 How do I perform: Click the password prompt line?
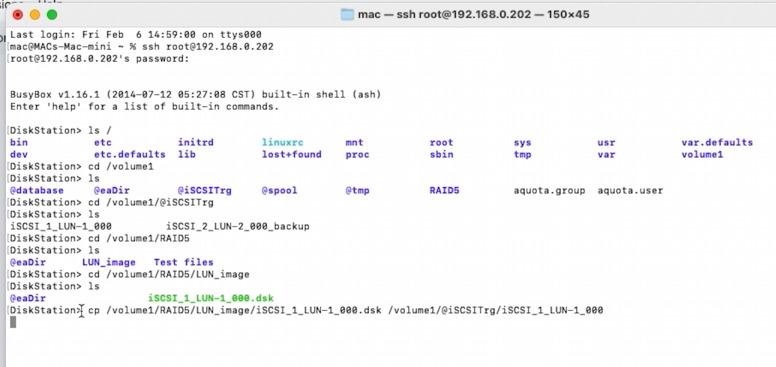click(x=99, y=59)
